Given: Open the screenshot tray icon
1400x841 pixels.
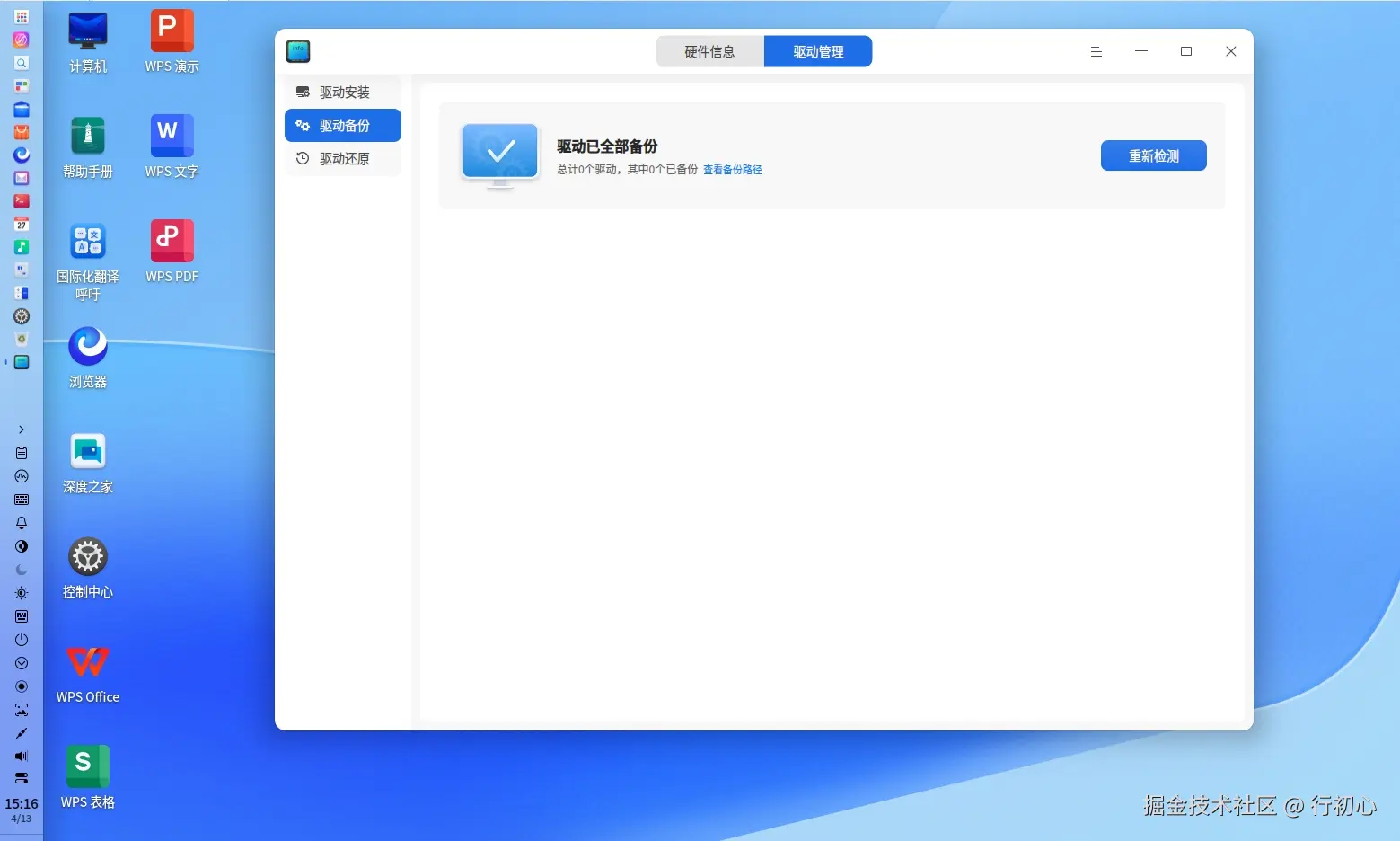Looking at the screenshot, I should tap(22, 710).
